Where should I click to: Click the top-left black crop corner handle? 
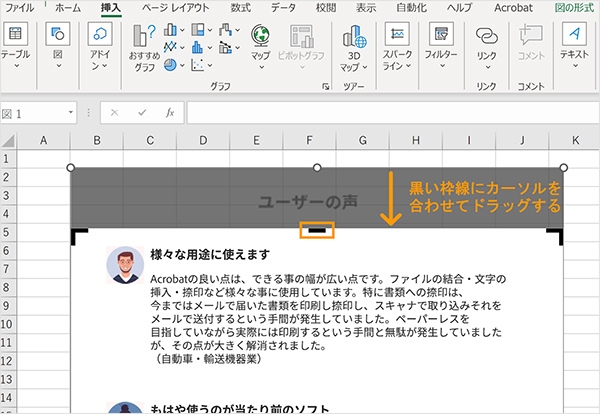point(79,236)
